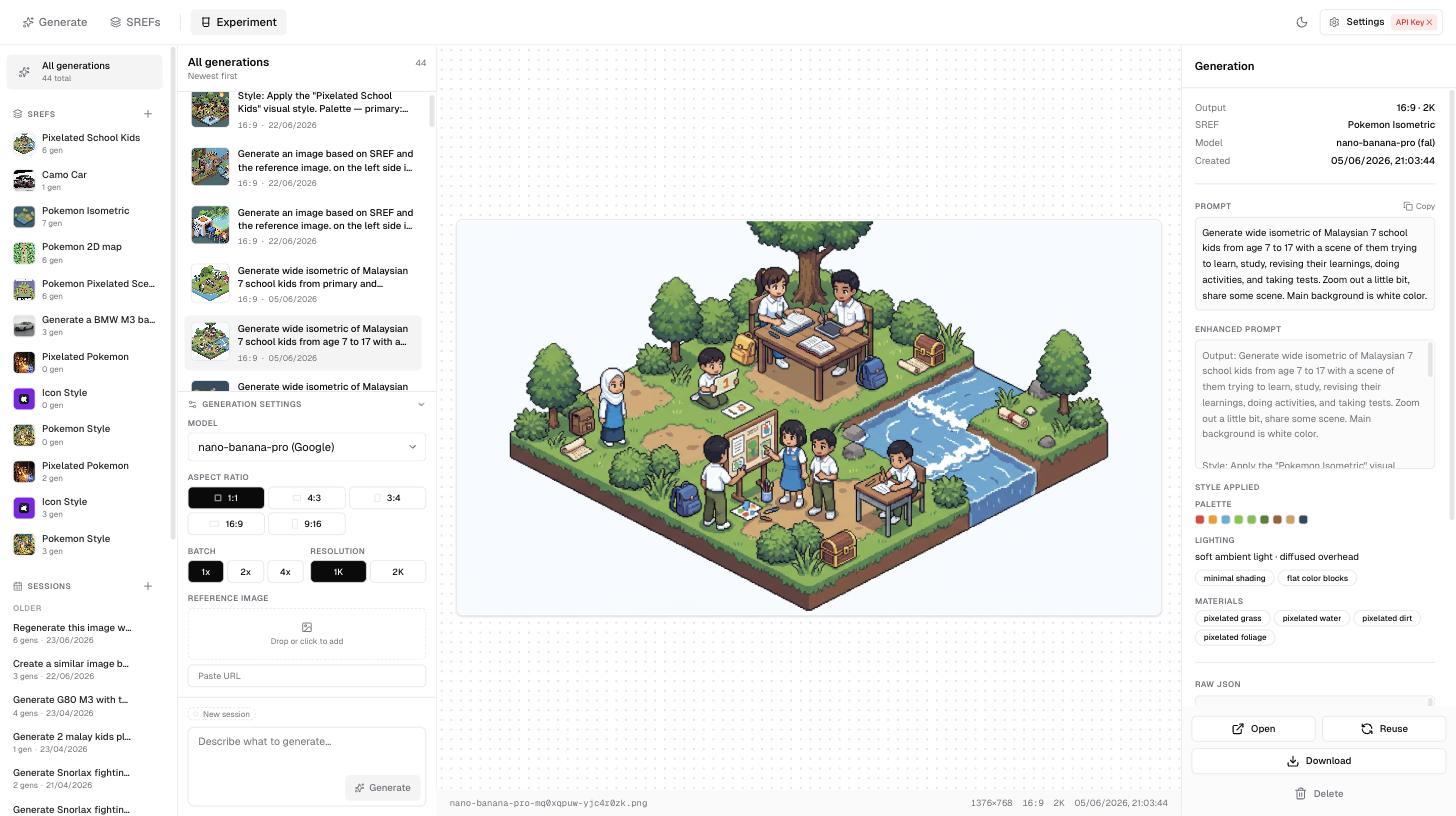Open the Experiment tab
This screenshot has height=816, width=1456.
tap(238, 22)
